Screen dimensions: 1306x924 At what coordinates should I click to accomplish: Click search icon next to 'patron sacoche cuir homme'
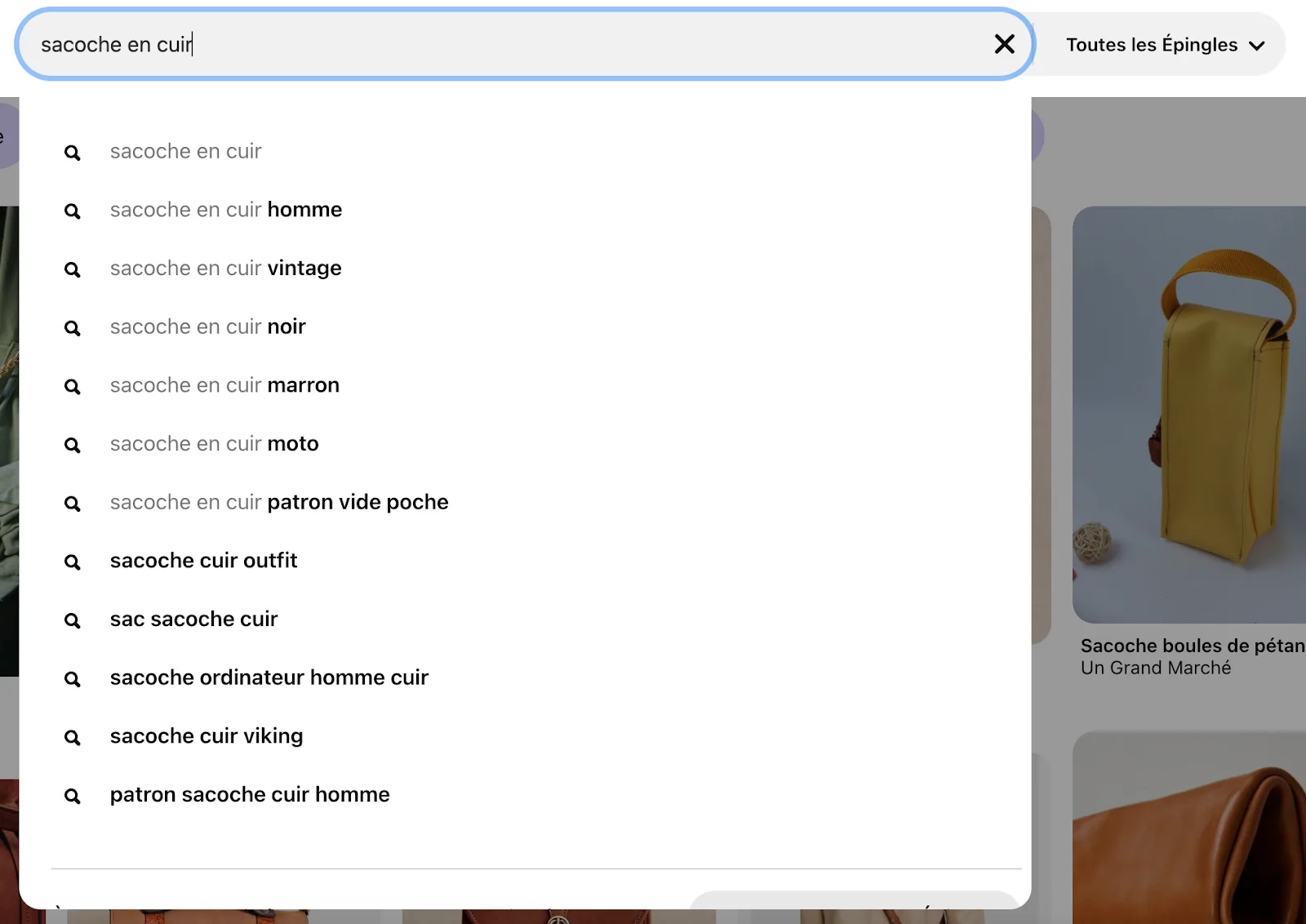(x=73, y=797)
